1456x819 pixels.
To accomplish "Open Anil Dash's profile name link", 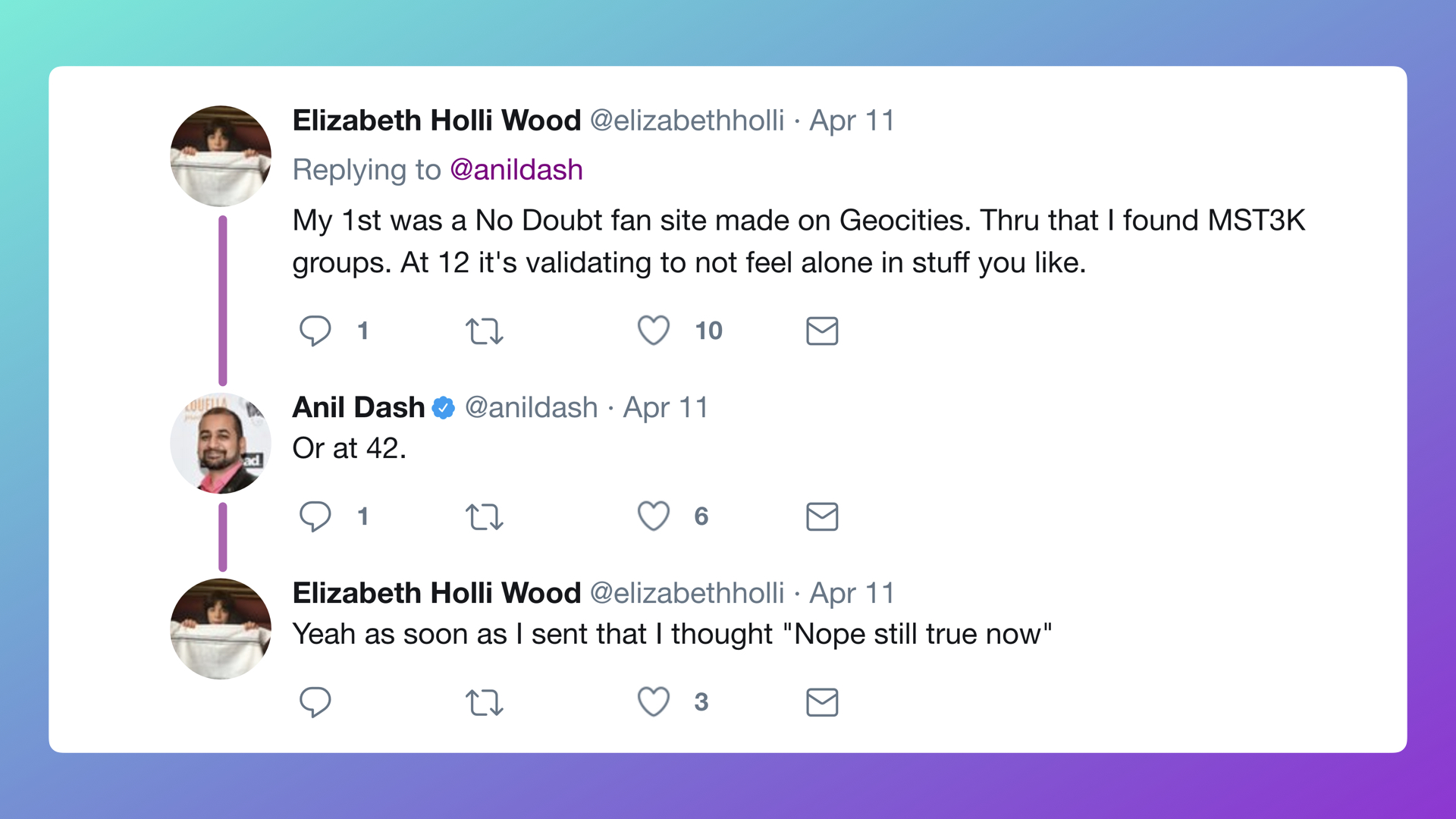I will pos(359,407).
